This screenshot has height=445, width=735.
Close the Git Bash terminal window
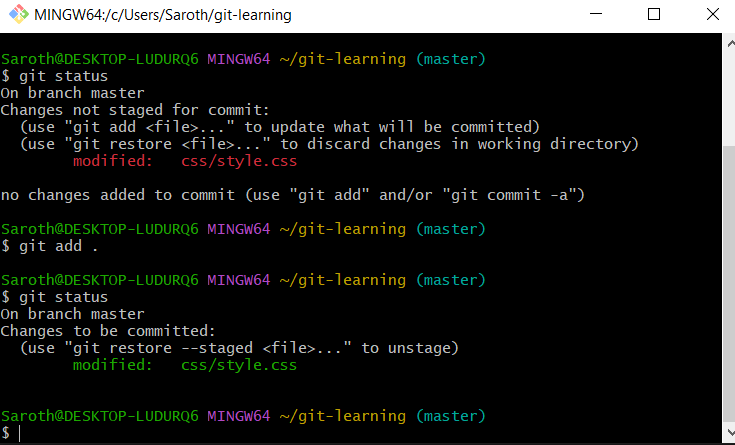pyautogui.click(x=712, y=15)
